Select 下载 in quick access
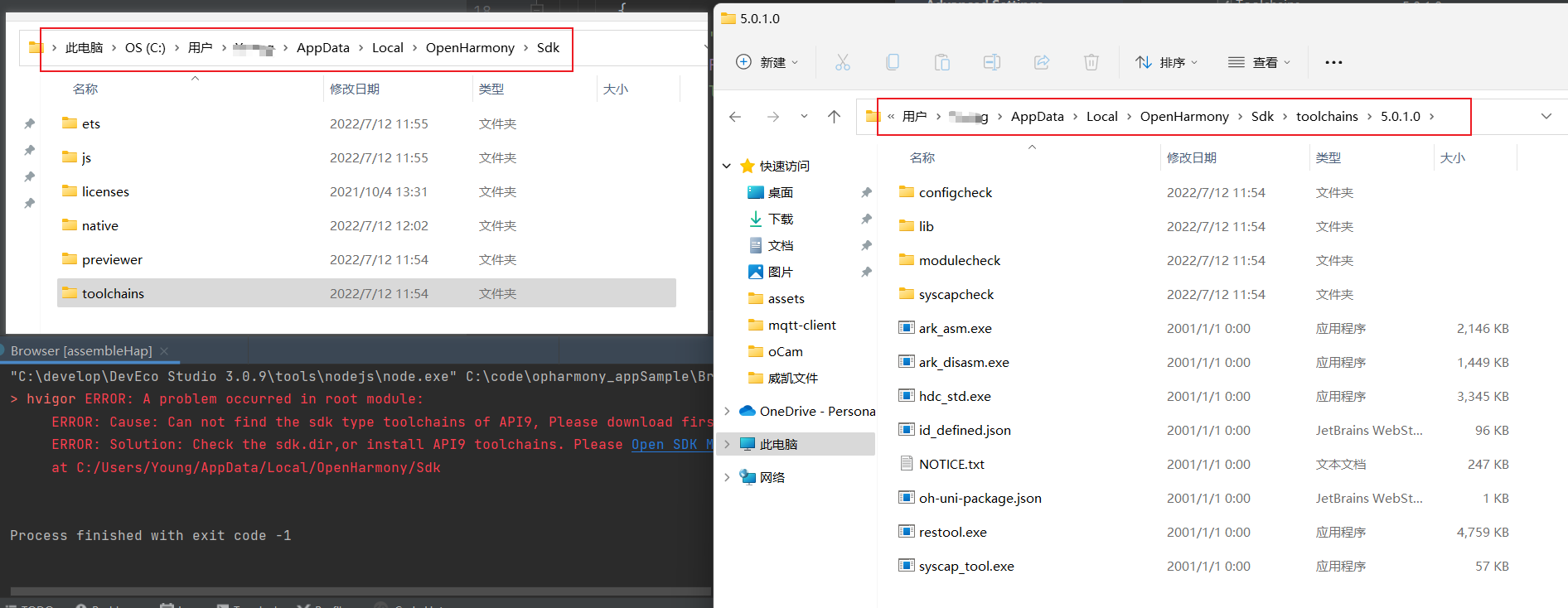The height and width of the screenshot is (608, 1568). pyautogui.click(x=781, y=219)
